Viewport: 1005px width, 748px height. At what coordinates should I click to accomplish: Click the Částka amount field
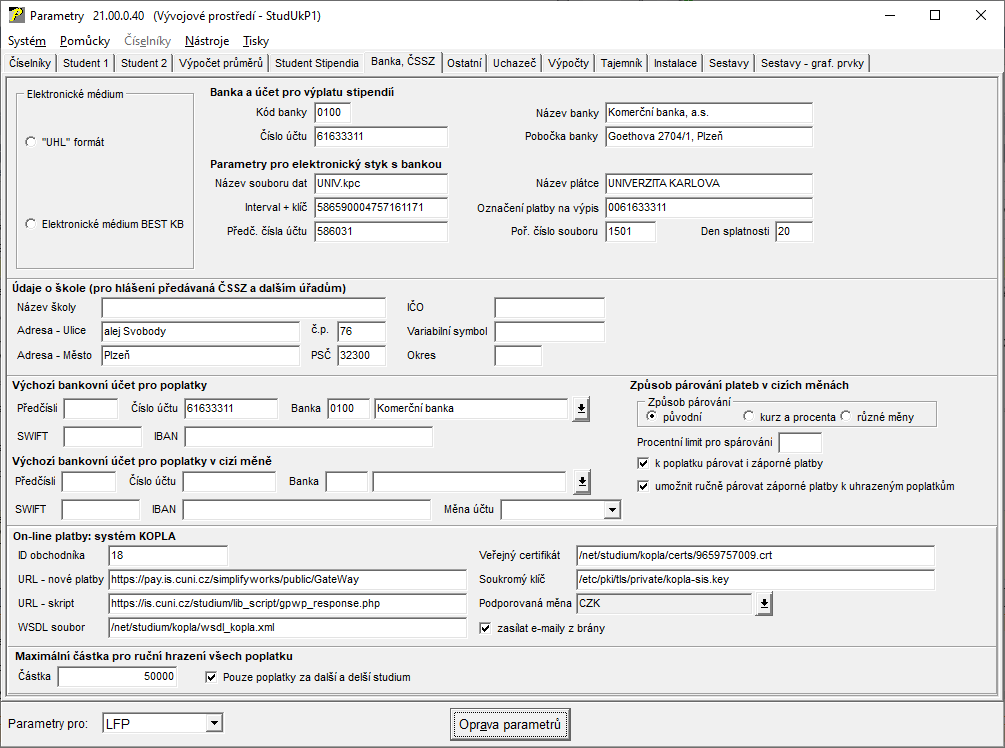[118, 677]
